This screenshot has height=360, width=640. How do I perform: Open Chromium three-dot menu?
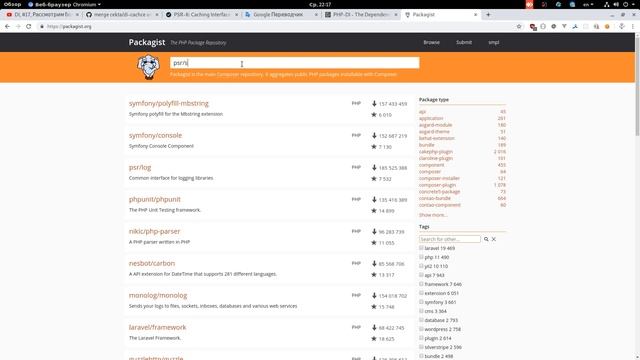click(633, 27)
